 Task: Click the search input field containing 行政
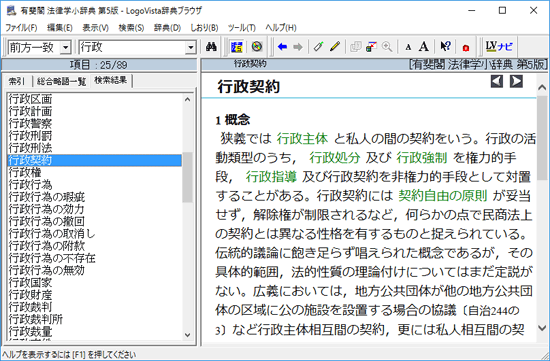pos(133,47)
